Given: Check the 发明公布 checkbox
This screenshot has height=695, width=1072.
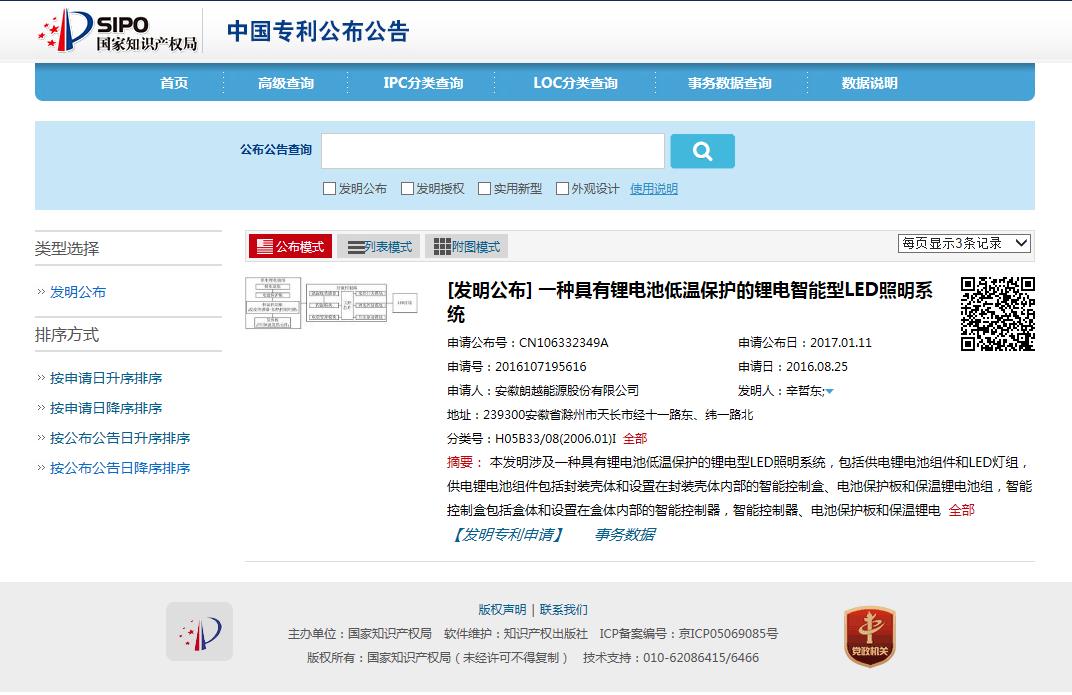Looking at the screenshot, I should [329, 189].
